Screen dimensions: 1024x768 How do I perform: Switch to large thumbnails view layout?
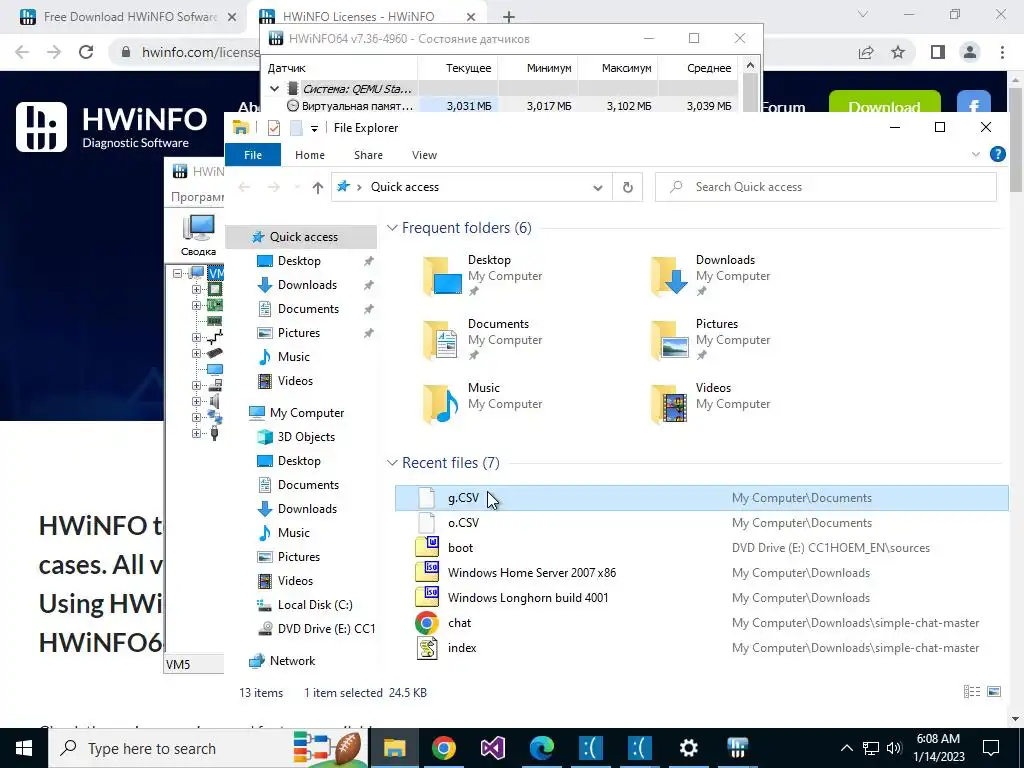click(994, 692)
